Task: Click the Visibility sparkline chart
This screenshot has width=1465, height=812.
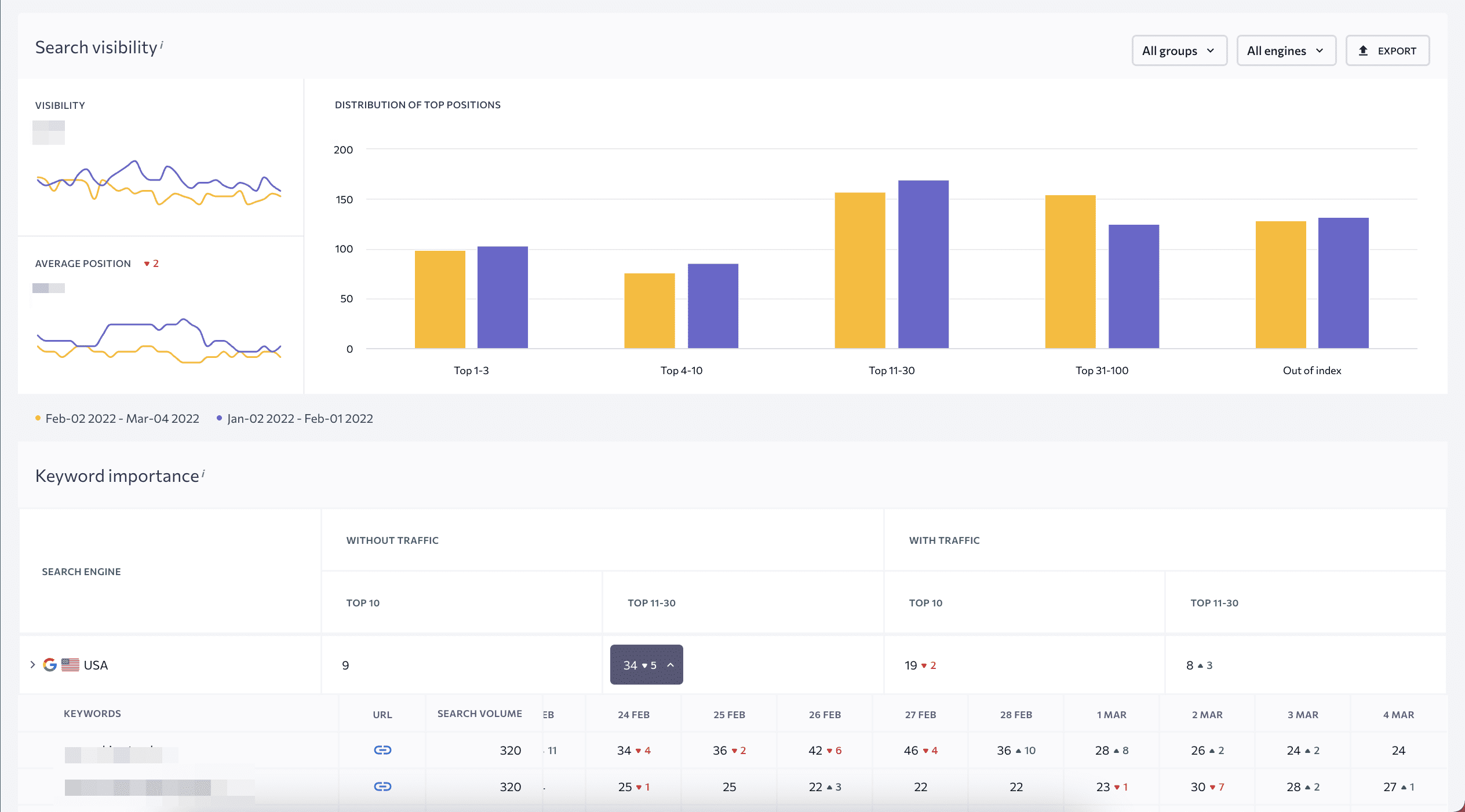Action: [x=159, y=183]
